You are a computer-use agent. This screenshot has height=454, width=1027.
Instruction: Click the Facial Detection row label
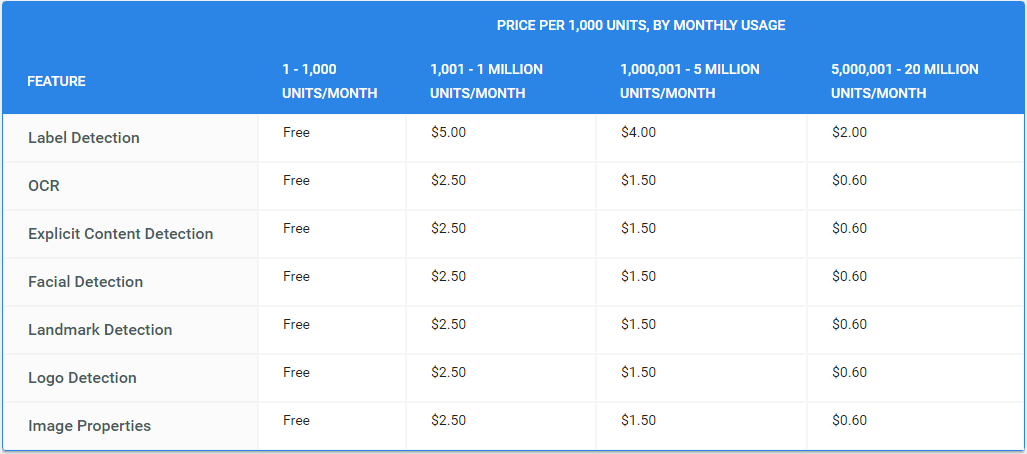[86, 282]
